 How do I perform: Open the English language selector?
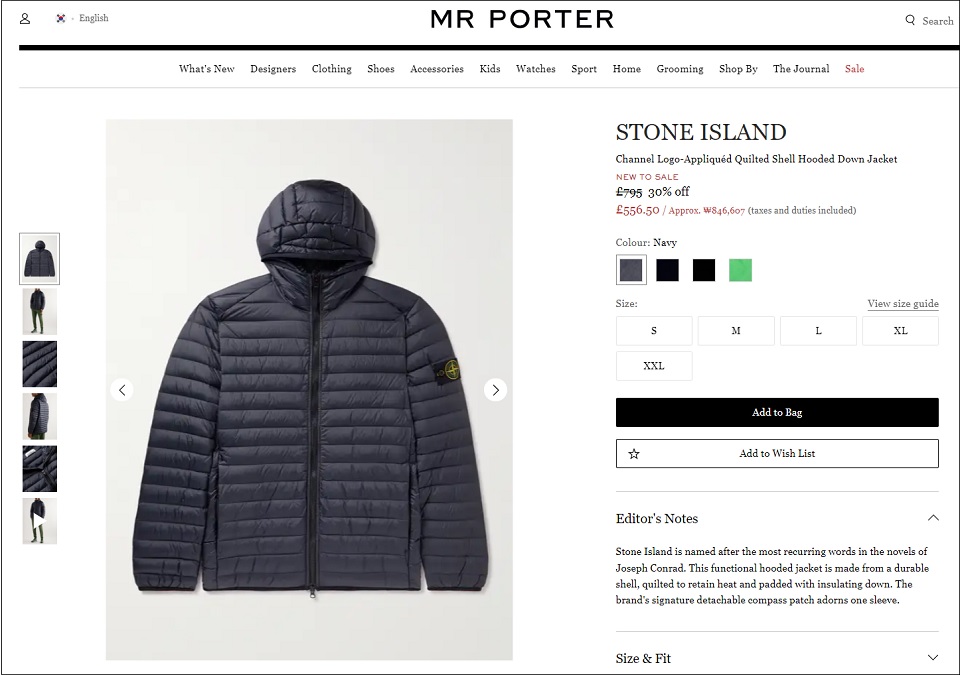pyautogui.click(x=94, y=18)
